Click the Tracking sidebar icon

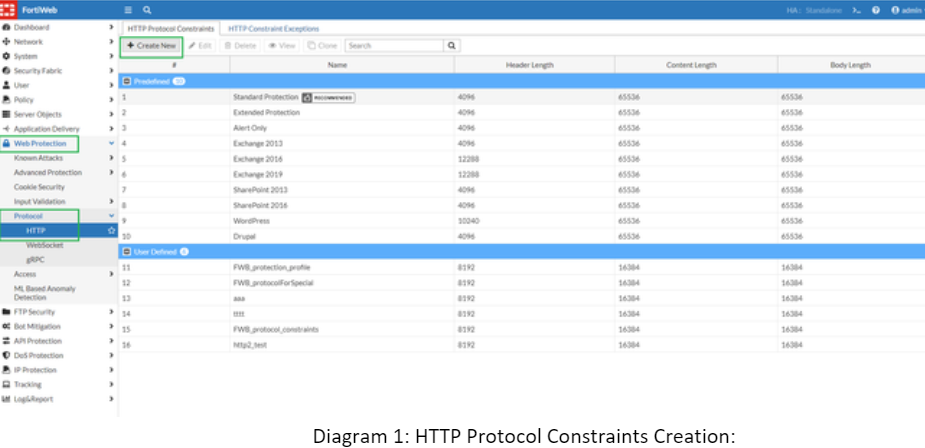tap(6, 384)
